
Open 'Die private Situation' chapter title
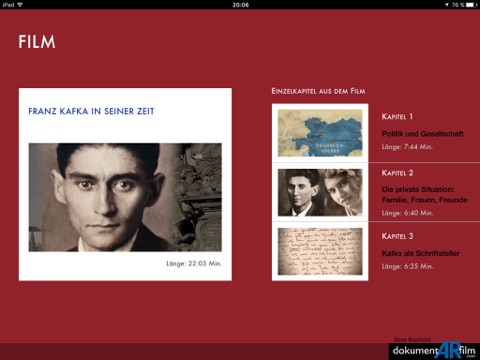pos(424,195)
